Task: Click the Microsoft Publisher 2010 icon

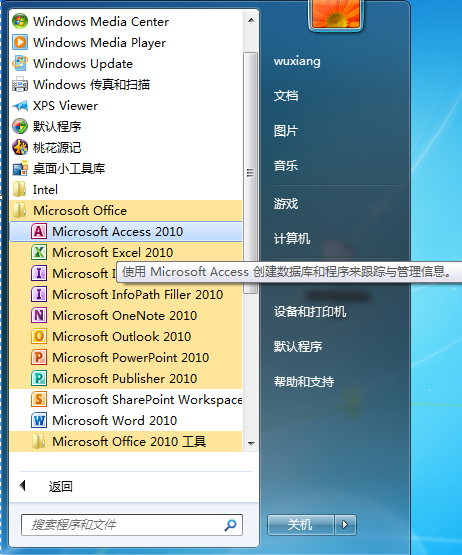Action: pos(39,378)
